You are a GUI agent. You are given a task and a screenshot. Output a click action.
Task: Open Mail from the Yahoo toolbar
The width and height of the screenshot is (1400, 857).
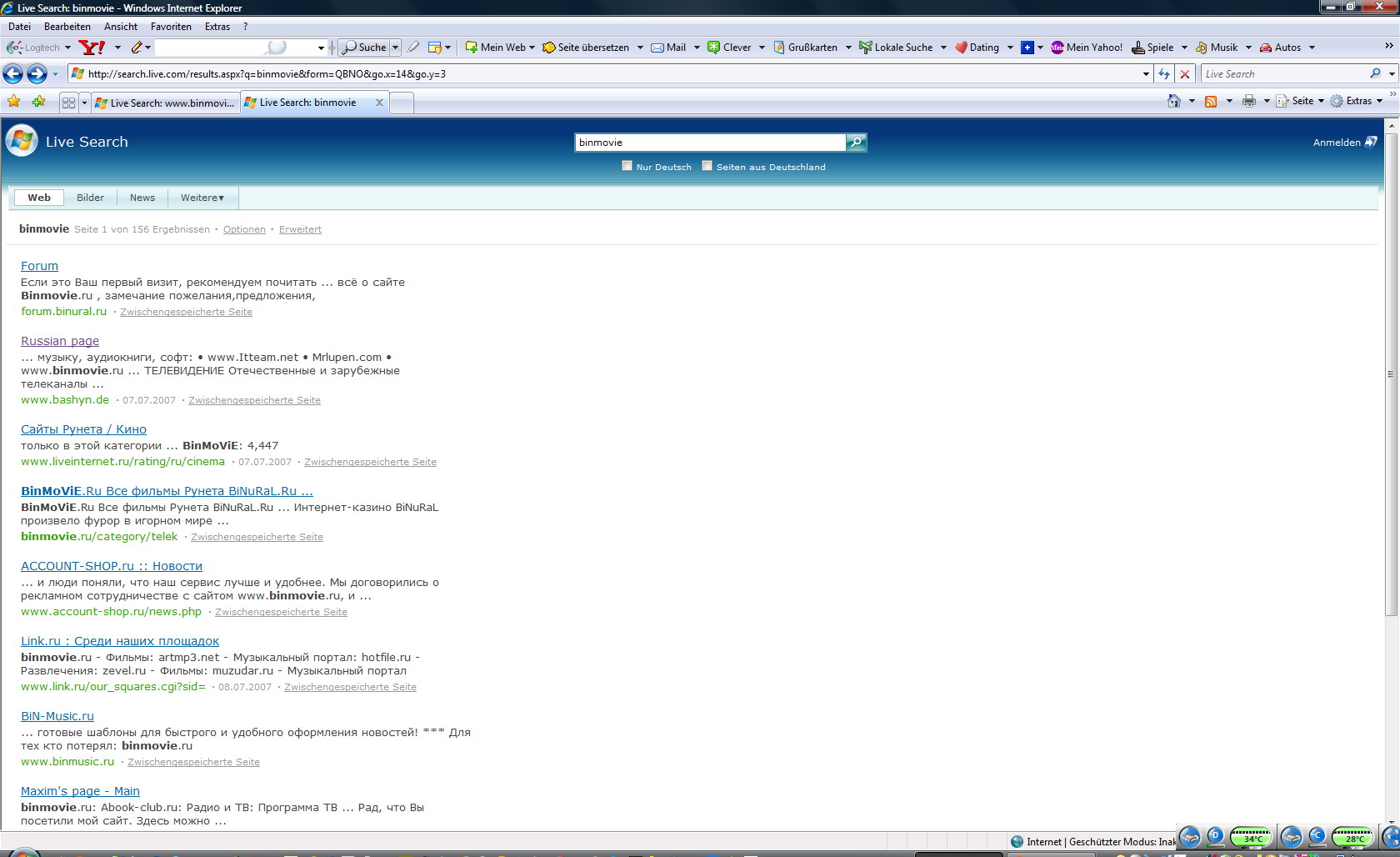(668, 48)
